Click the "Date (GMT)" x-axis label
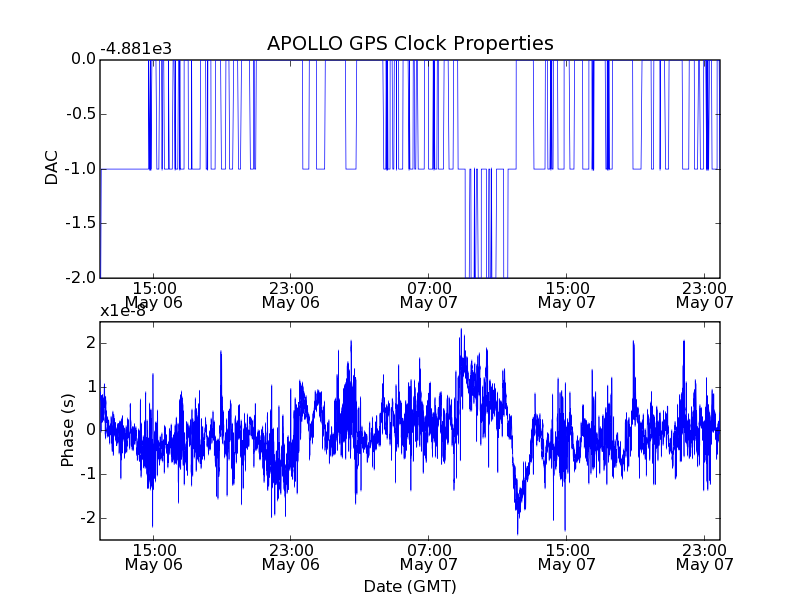Viewport: 800px width, 600px height. (410, 587)
